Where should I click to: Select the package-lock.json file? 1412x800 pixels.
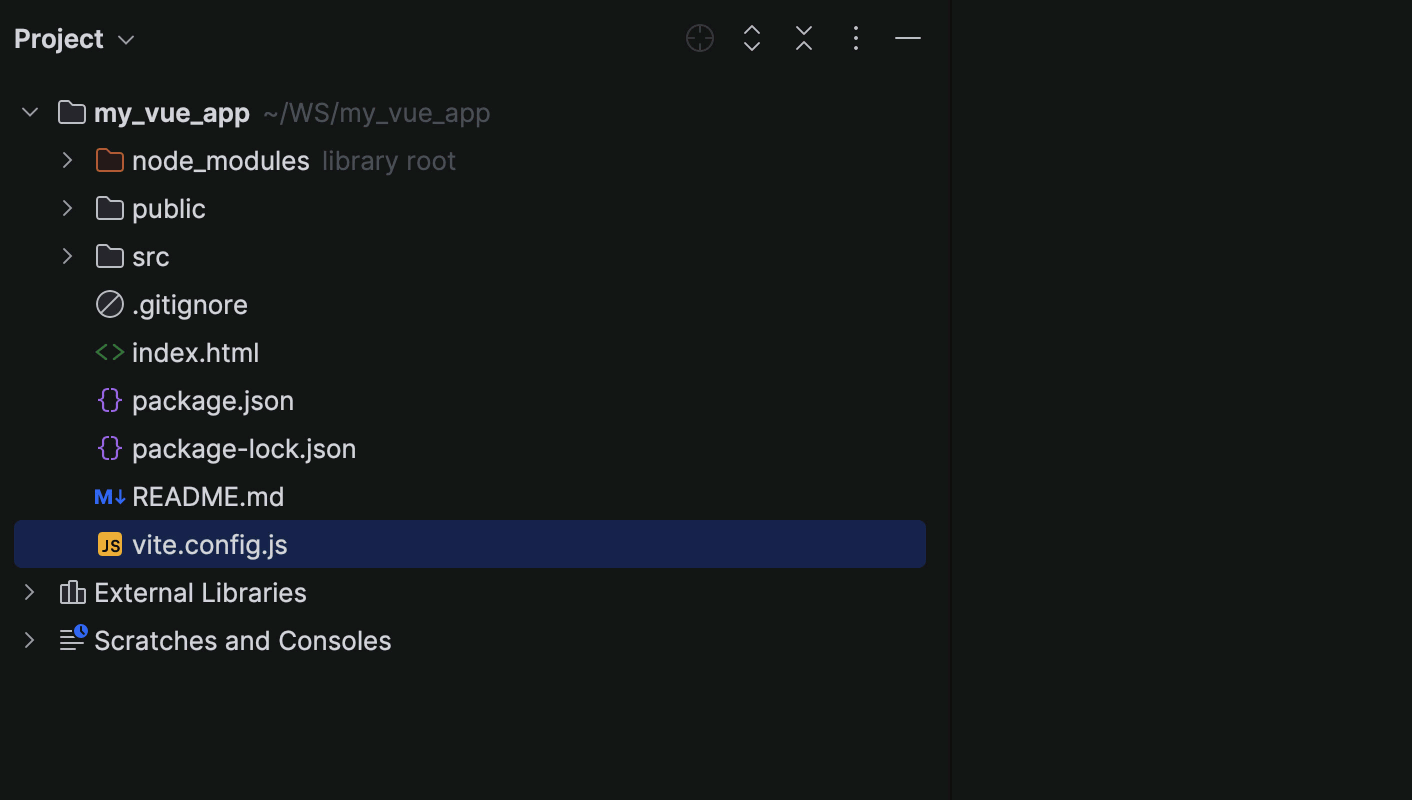tap(243, 448)
